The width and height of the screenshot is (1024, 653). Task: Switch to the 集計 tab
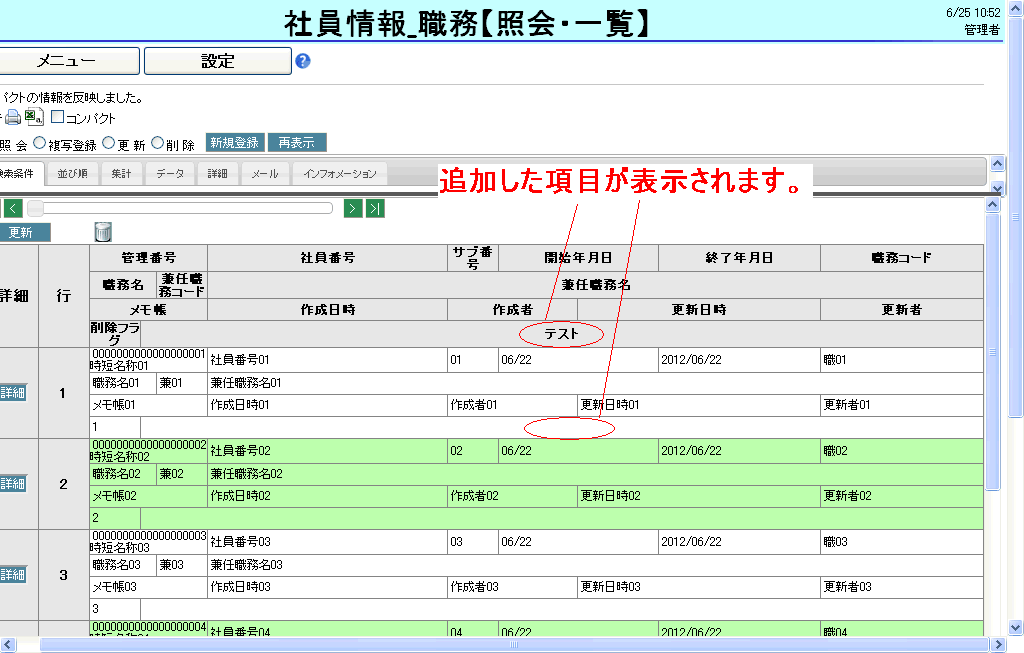coord(121,174)
